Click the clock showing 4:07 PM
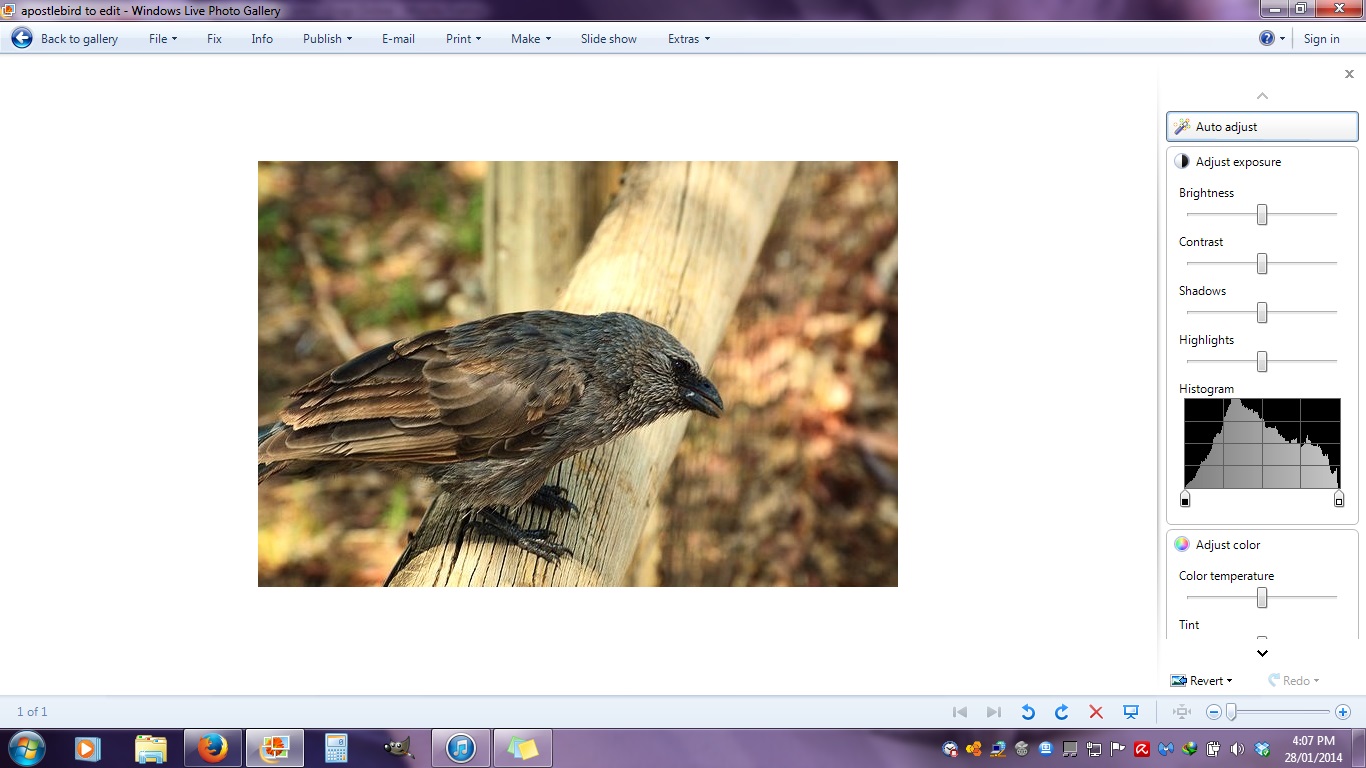The height and width of the screenshot is (768, 1366). (1313, 740)
